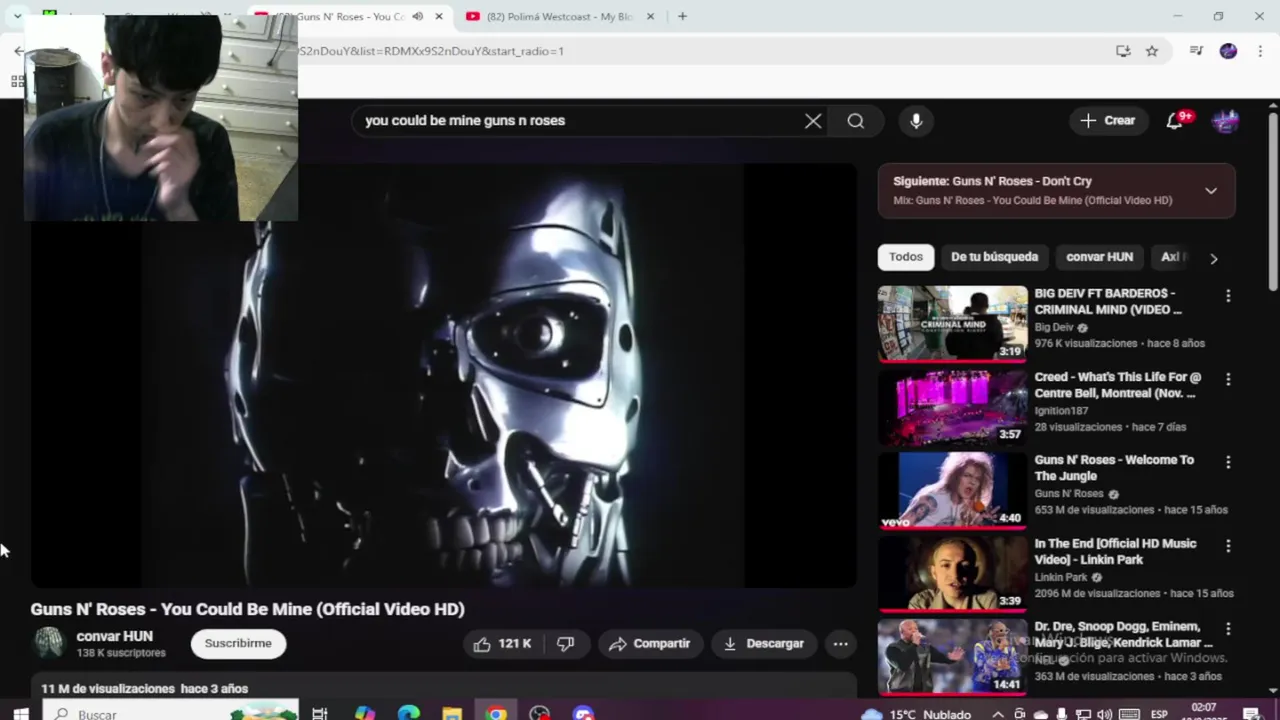
Task: Click the Descargar button
Action: point(764,644)
